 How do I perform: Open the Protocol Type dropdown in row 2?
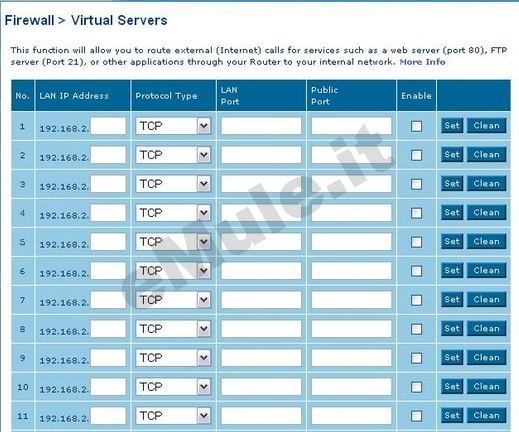173,155
